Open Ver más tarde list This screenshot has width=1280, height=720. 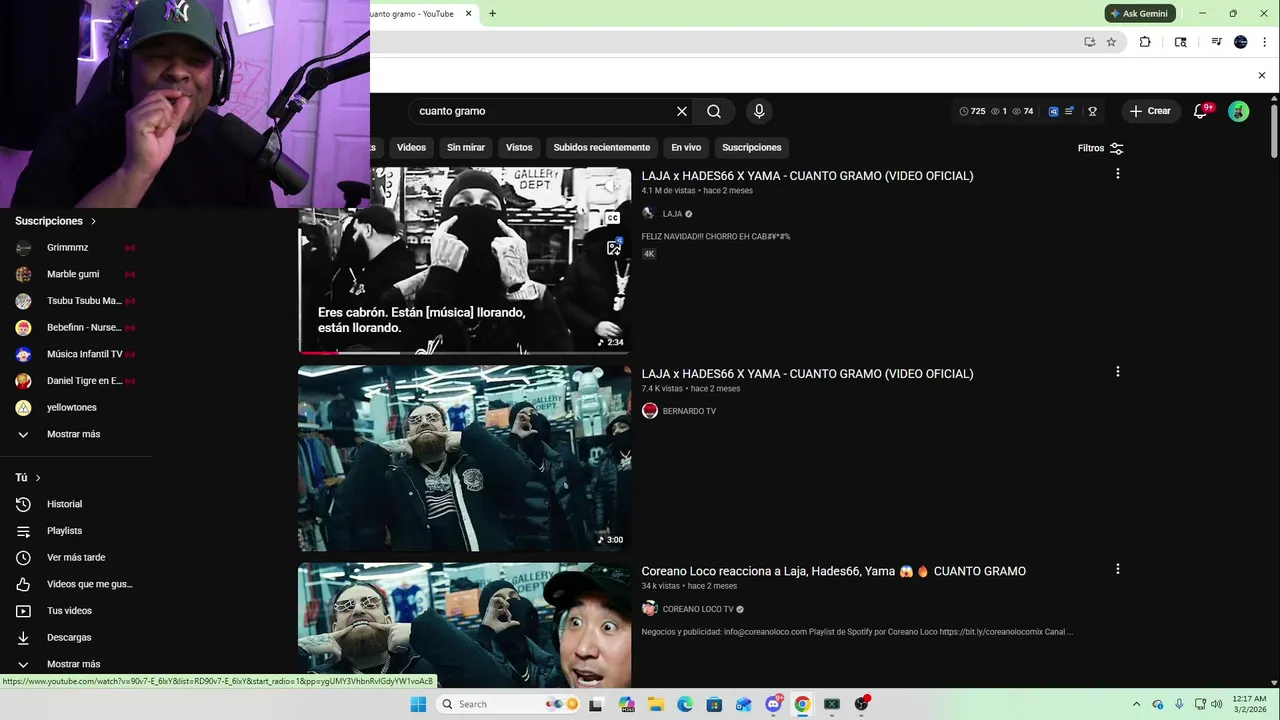point(75,557)
